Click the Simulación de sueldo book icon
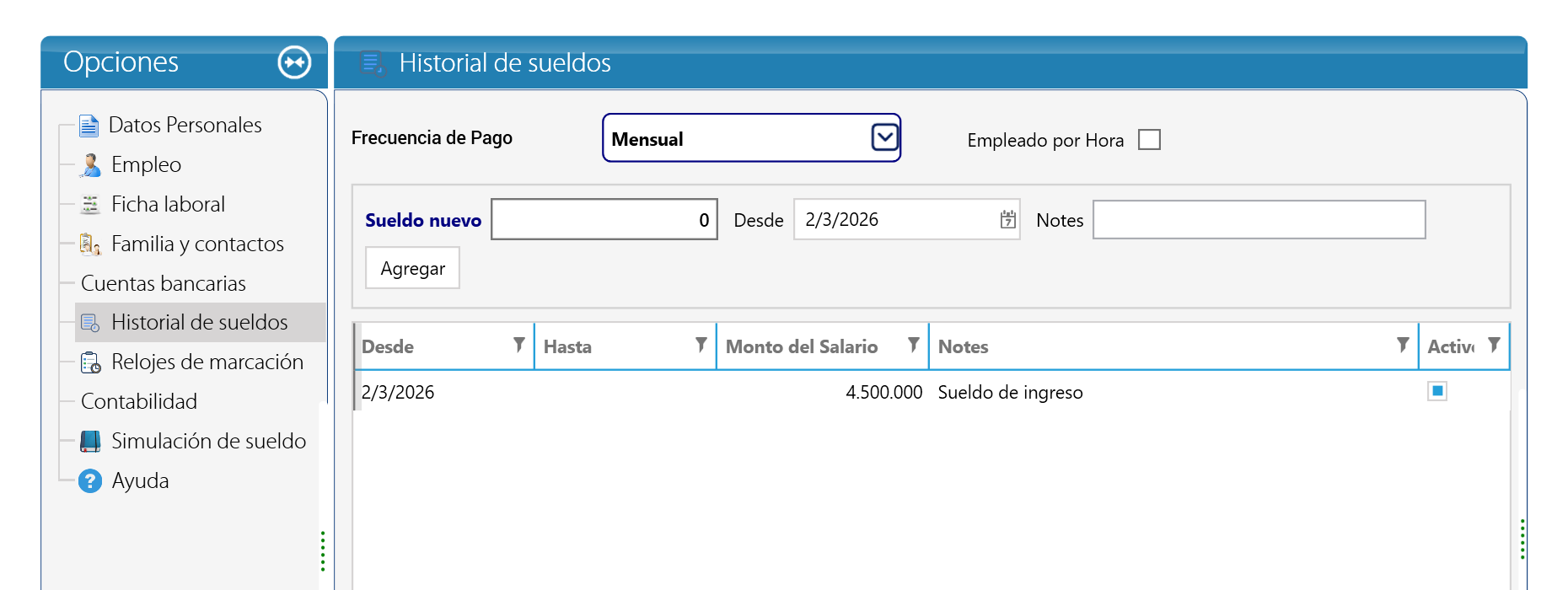The height and width of the screenshot is (590, 1568). (90, 441)
